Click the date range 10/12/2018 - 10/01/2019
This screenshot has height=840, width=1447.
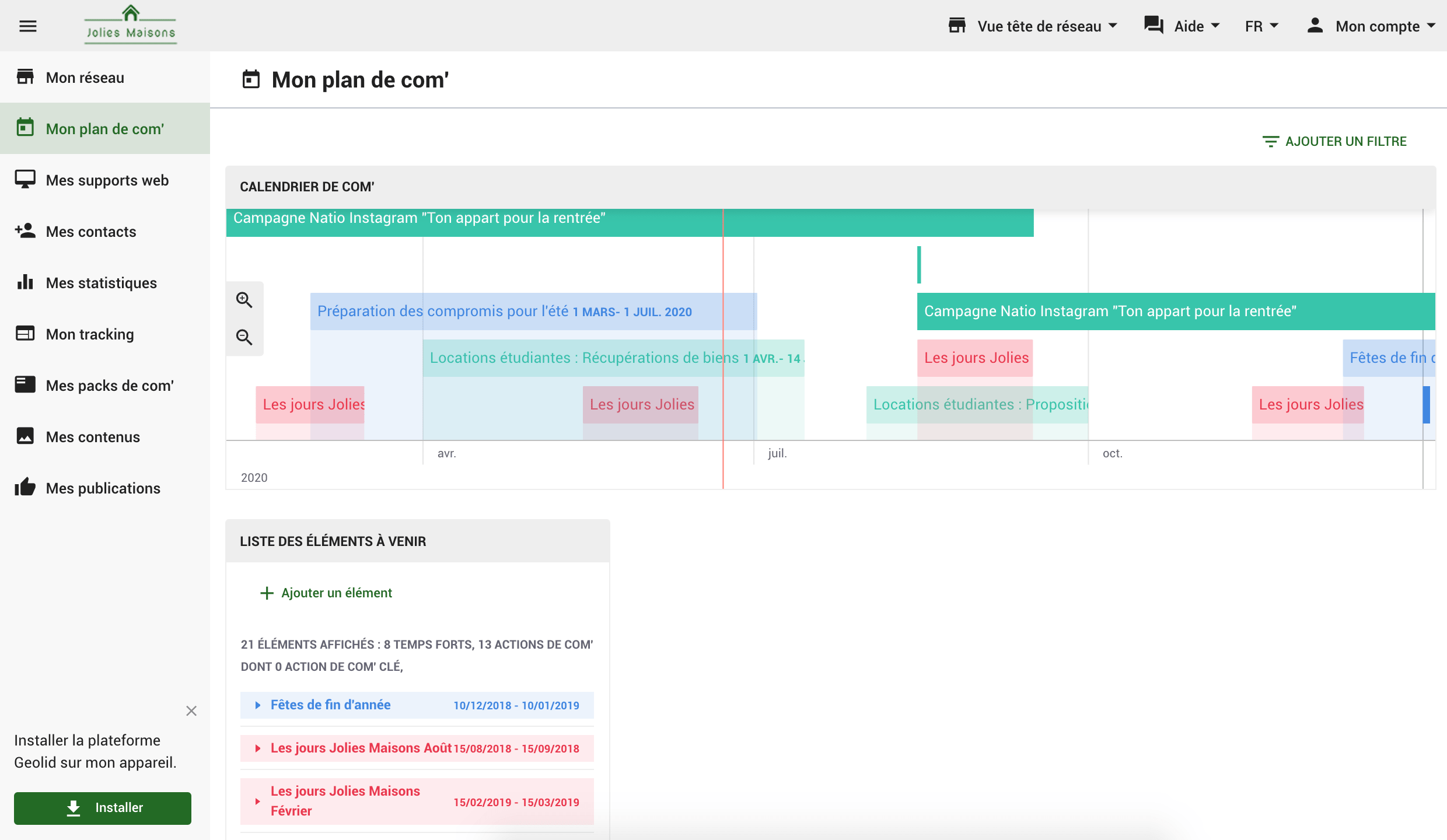(x=516, y=705)
